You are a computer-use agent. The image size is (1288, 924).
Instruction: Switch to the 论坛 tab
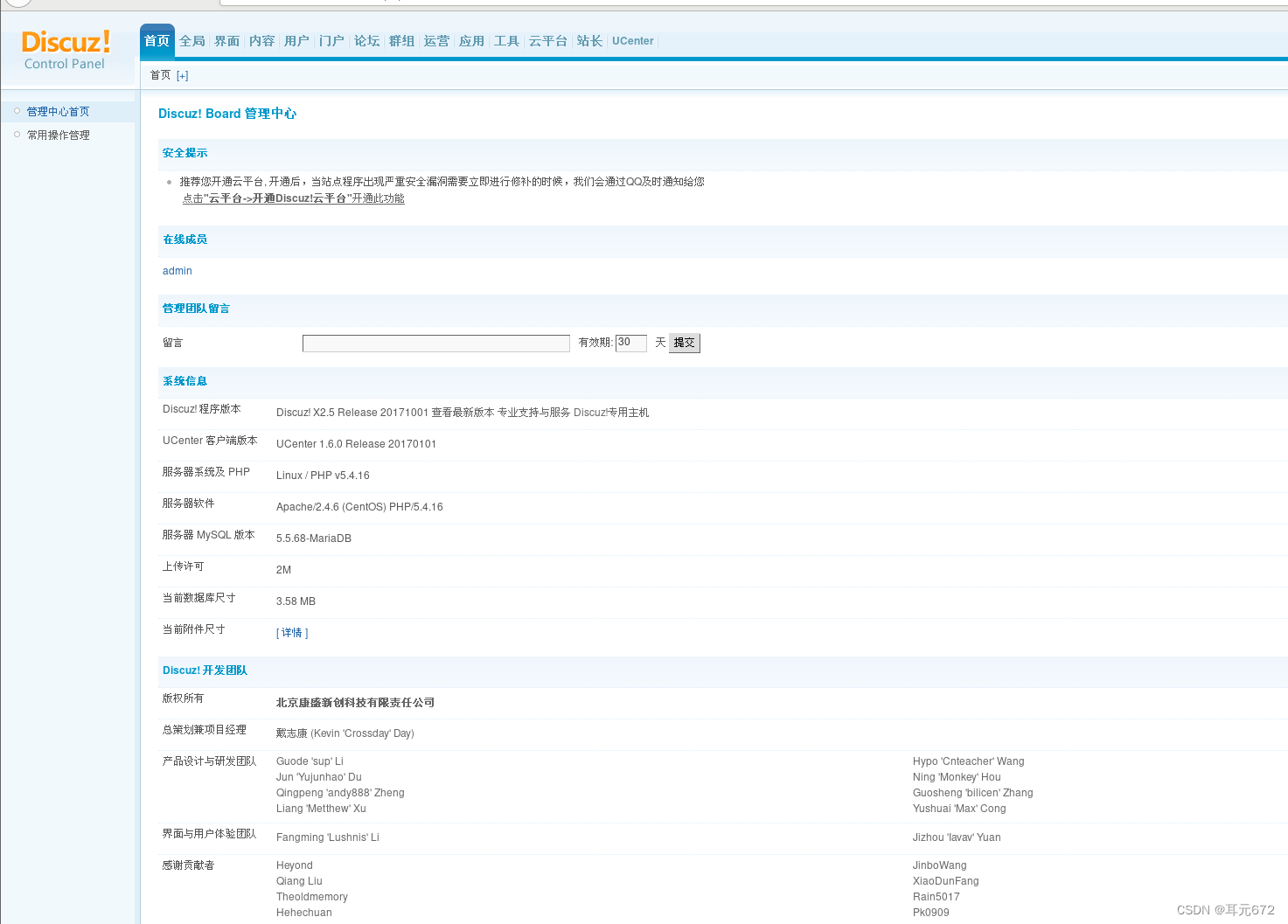pos(367,41)
